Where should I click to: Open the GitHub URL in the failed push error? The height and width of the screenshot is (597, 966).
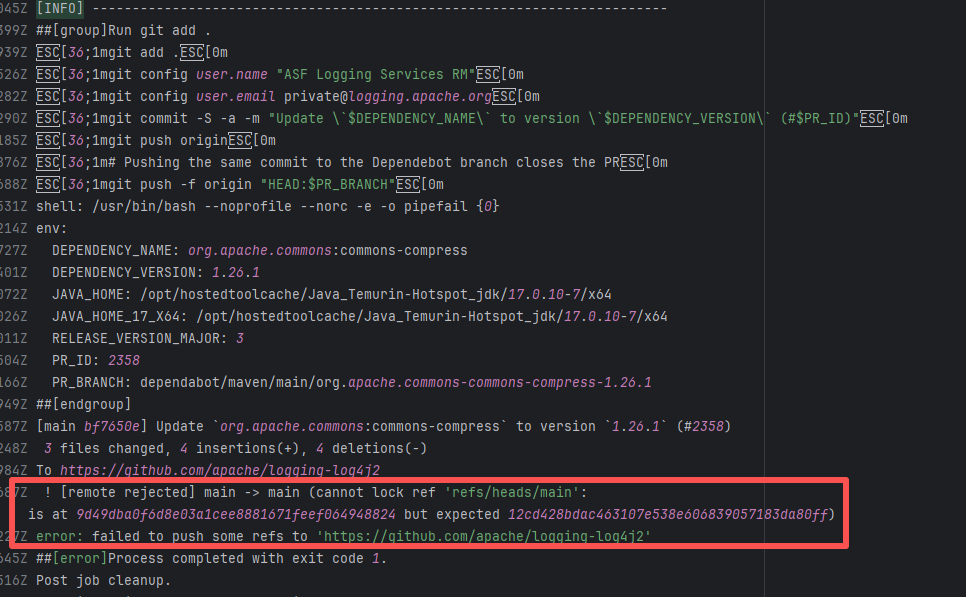tap(484, 536)
